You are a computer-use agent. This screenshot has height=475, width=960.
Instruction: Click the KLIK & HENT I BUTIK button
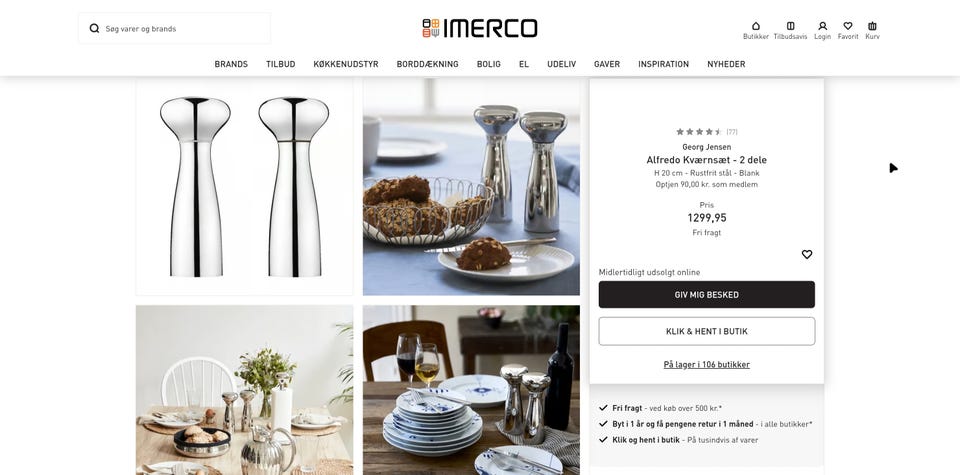pyautogui.click(x=707, y=331)
